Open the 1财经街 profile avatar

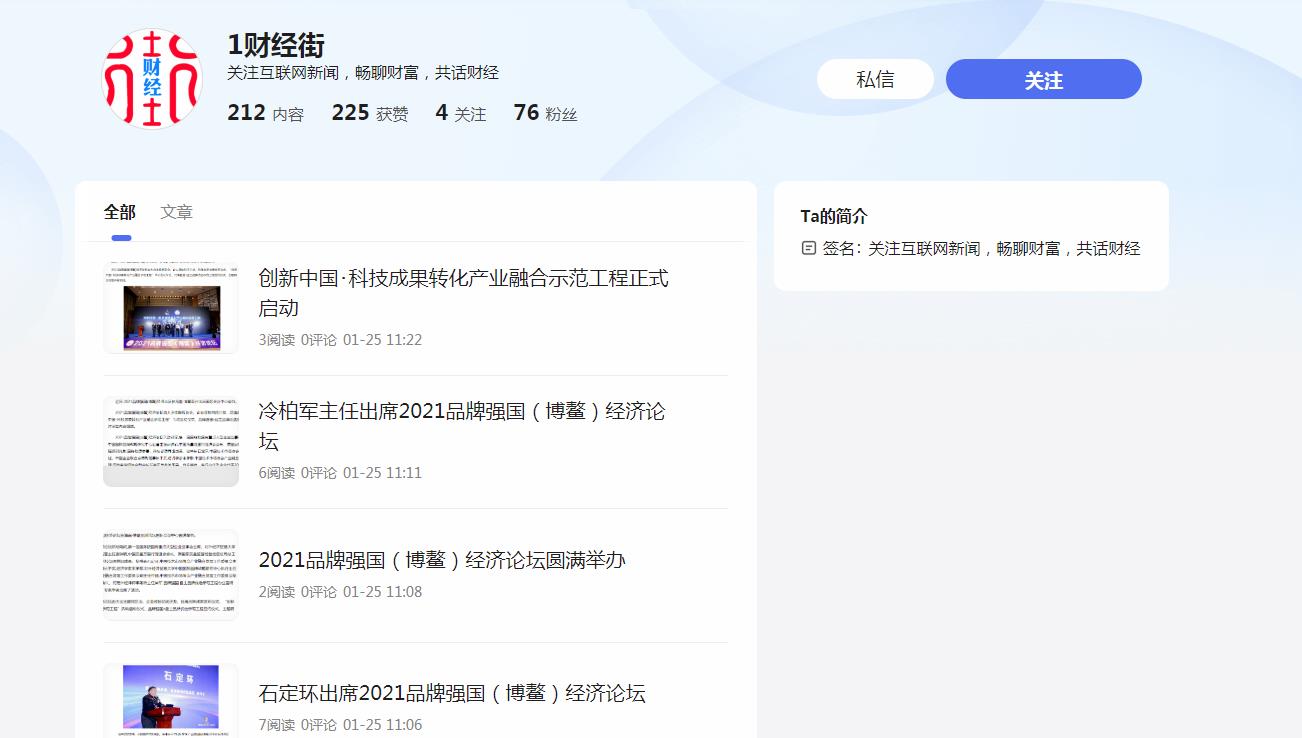point(152,78)
